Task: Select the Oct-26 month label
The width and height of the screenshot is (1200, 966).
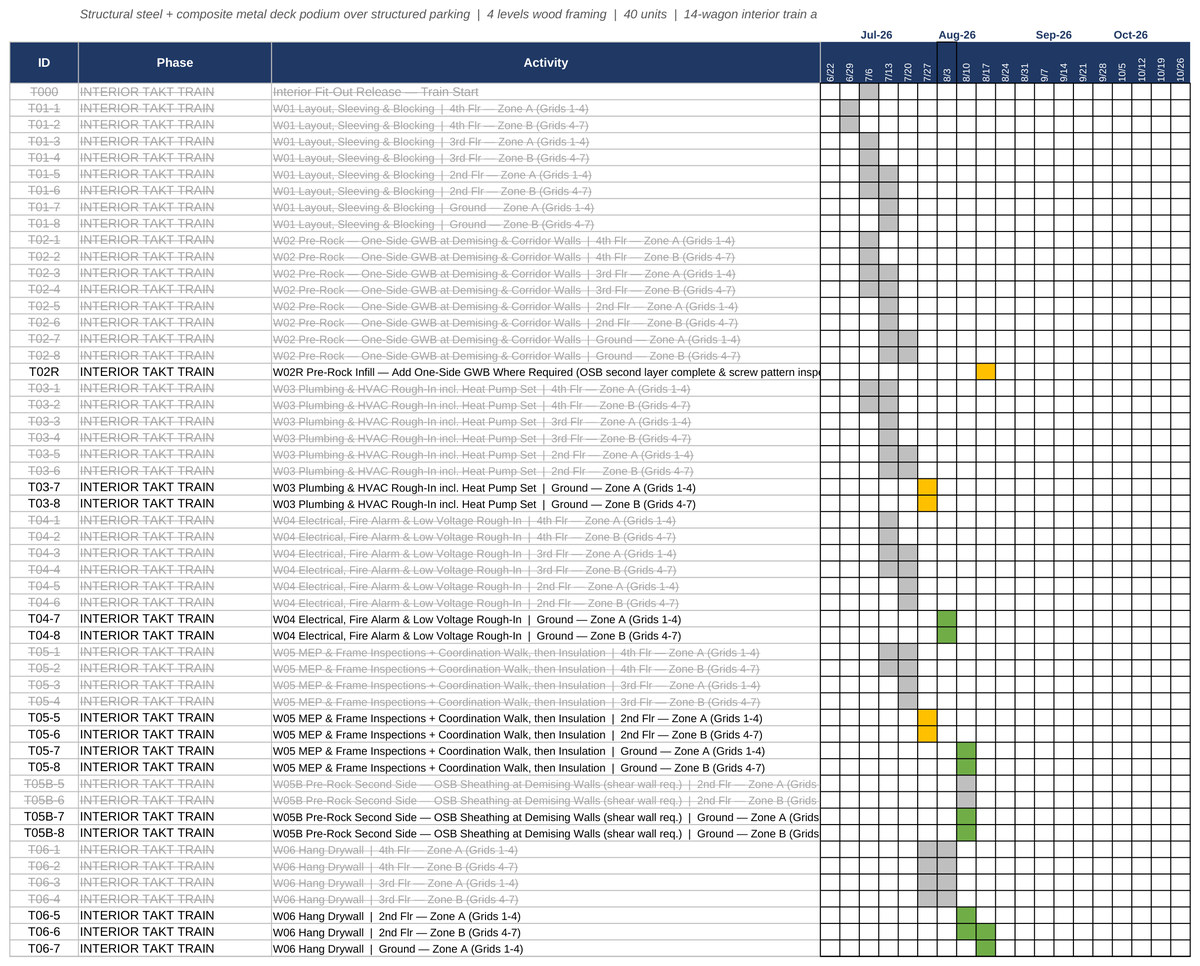Action: click(1131, 35)
